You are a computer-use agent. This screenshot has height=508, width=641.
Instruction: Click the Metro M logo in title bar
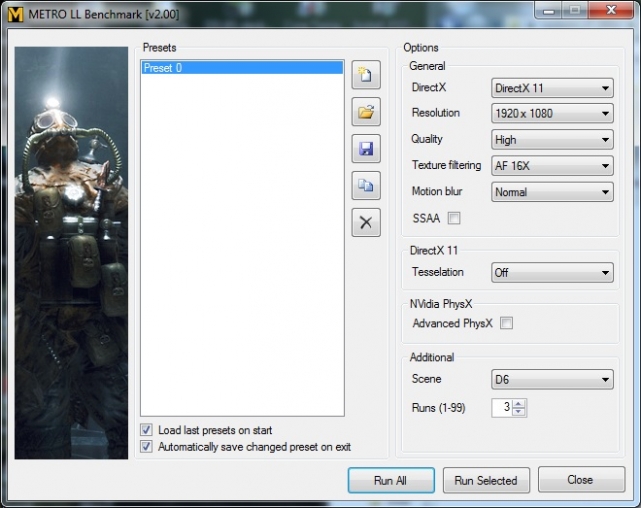[x=16, y=15]
